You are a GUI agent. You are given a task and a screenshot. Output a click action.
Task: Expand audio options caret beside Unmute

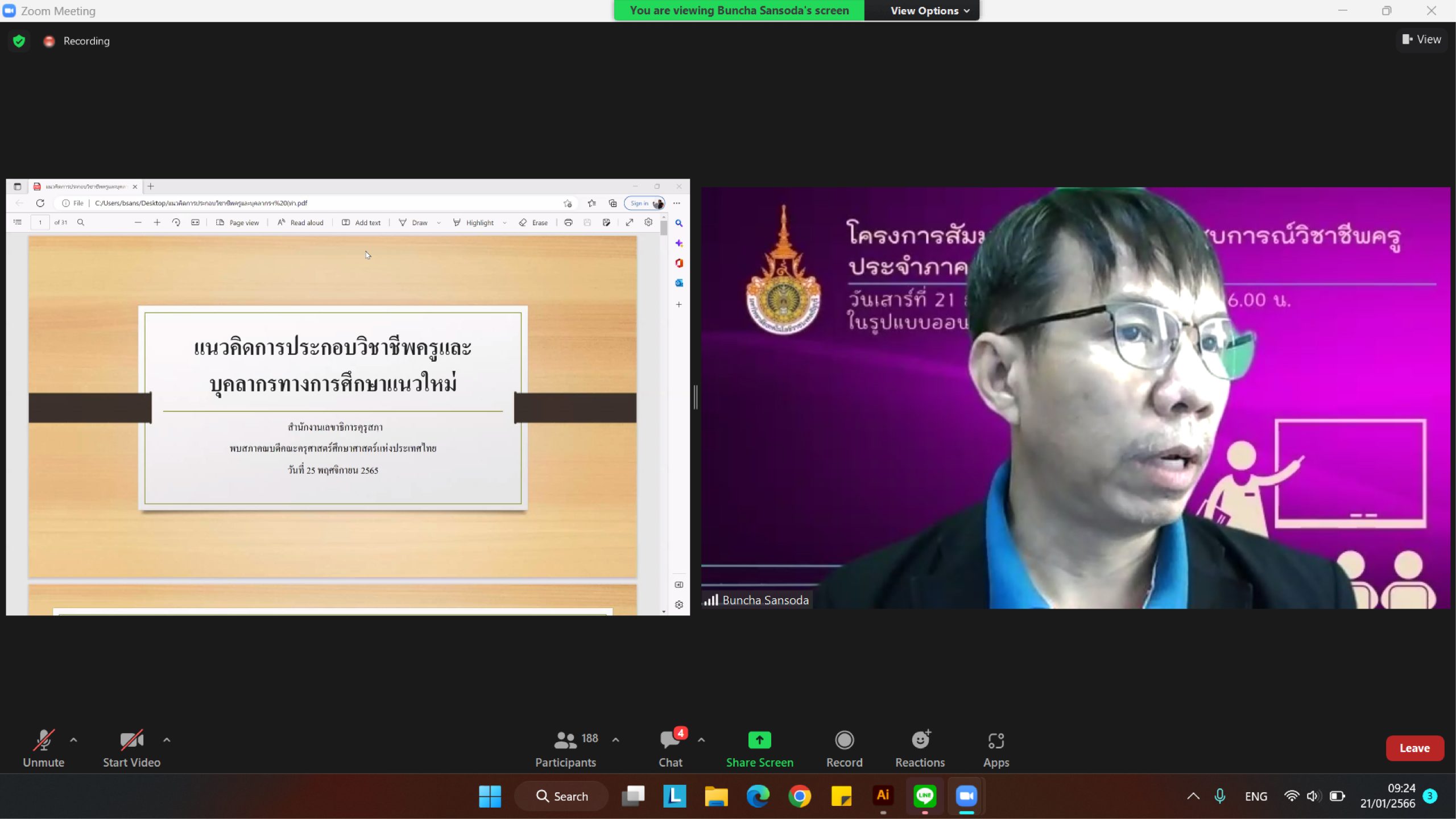point(73,739)
